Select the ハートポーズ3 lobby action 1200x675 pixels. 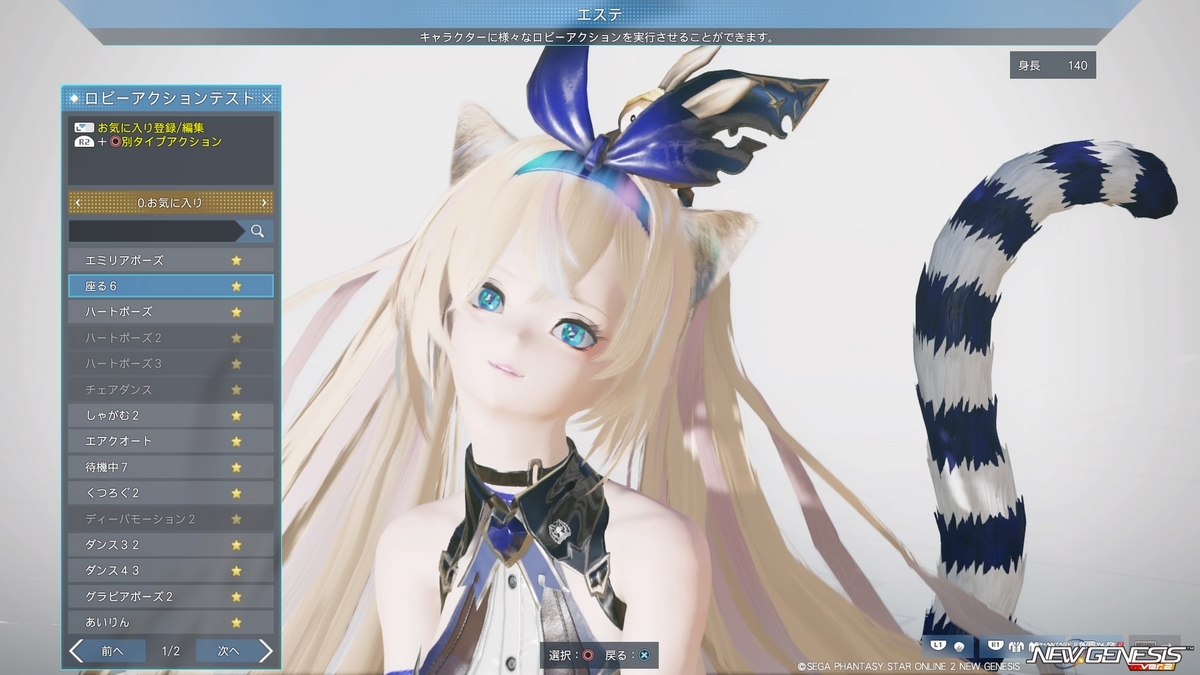[x=171, y=364]
